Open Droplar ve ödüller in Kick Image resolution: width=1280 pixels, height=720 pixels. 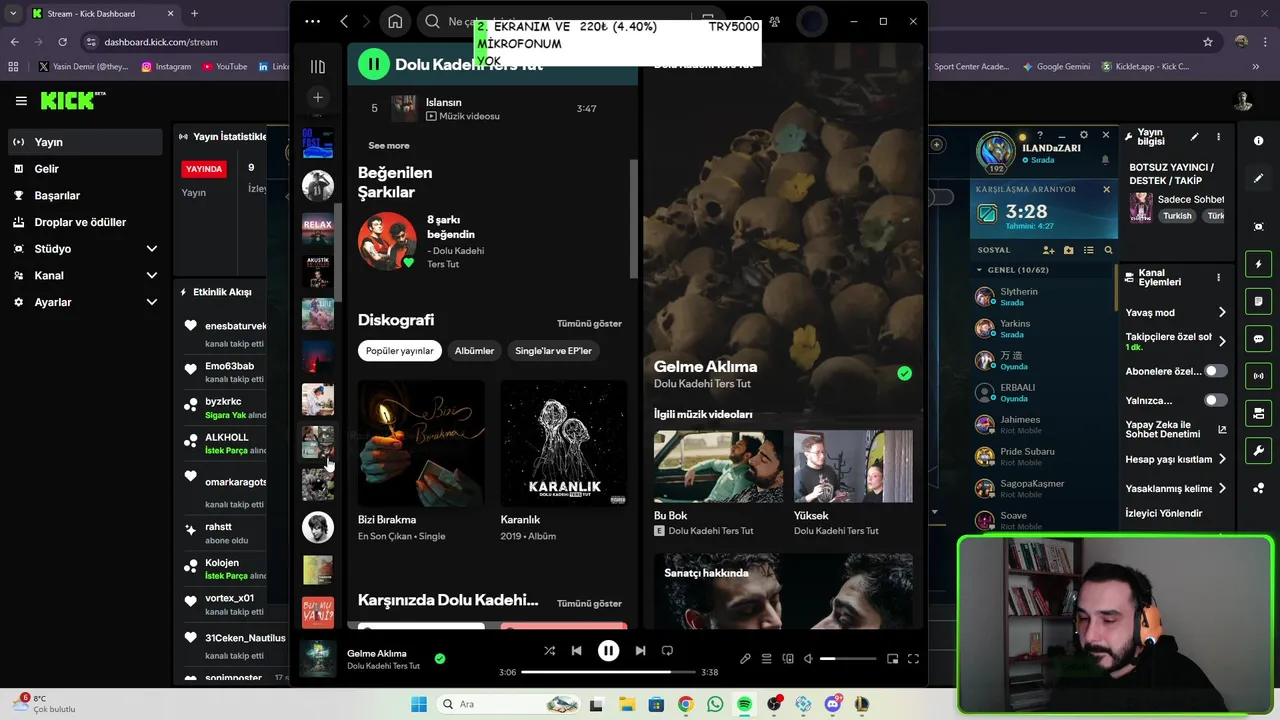pyautogui.click(x=84, y=222)
